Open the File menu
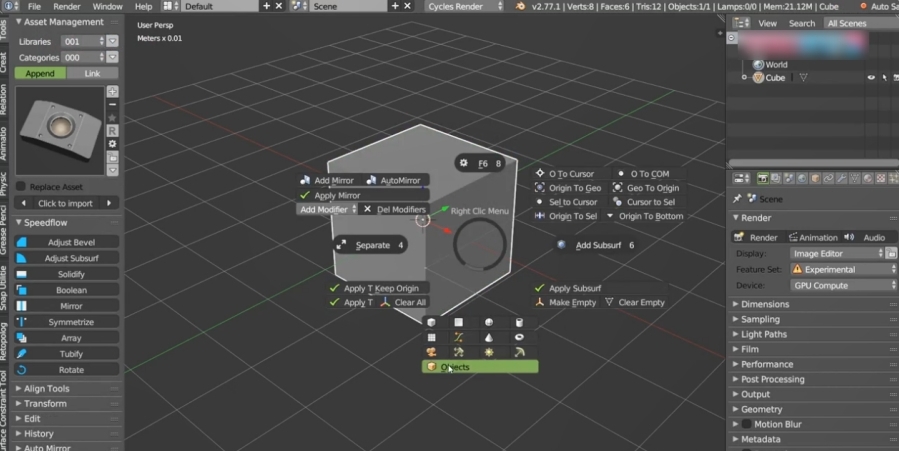Screen dimensions: 899x451 click(x=34, y=6)
